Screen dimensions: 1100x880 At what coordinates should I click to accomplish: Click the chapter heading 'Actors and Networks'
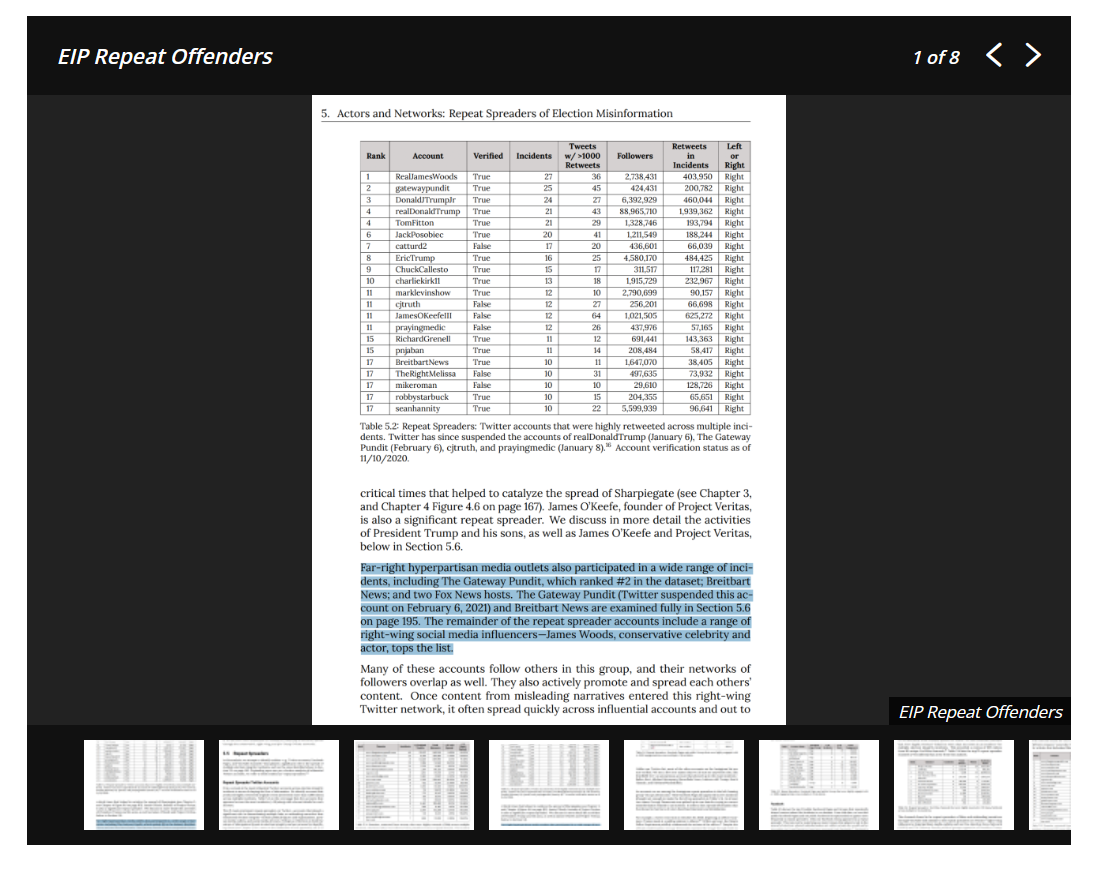pos(497,114)
